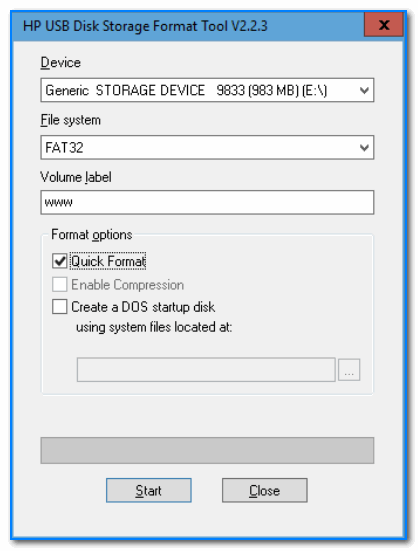
Task: Click the Device label above dropdown
Action: tap(60, 63)
